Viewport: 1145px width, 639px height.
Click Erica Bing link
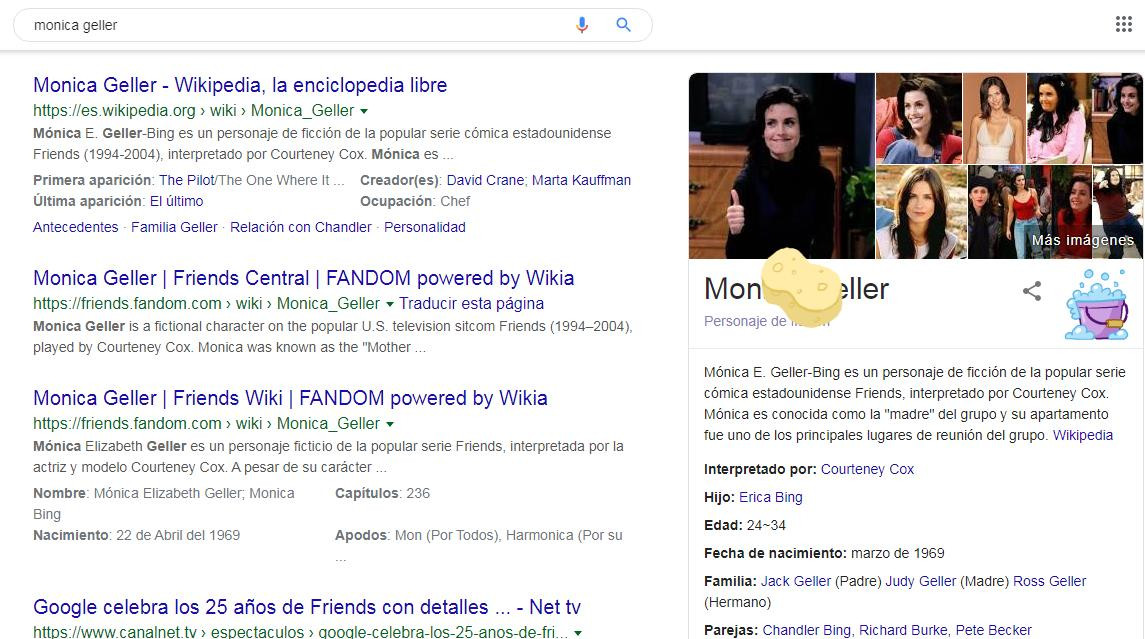770,497
